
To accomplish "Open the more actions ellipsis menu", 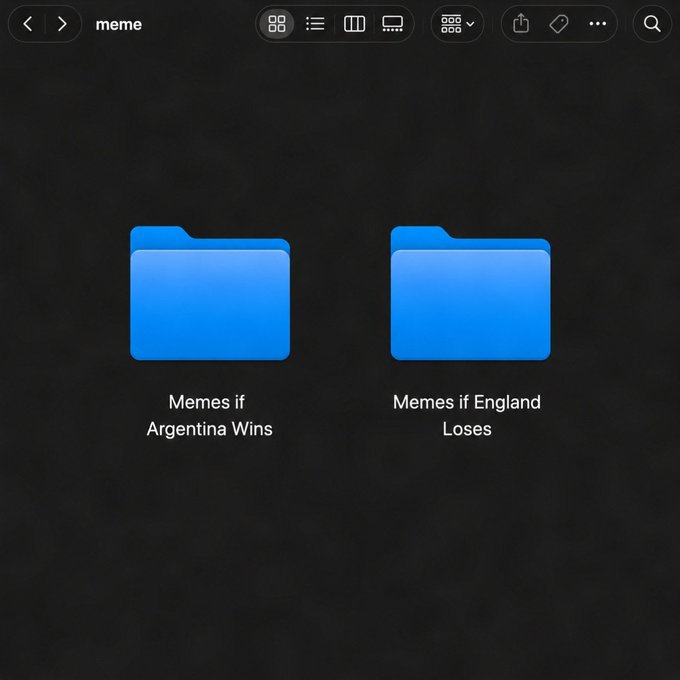I will (x=598, y=24).
